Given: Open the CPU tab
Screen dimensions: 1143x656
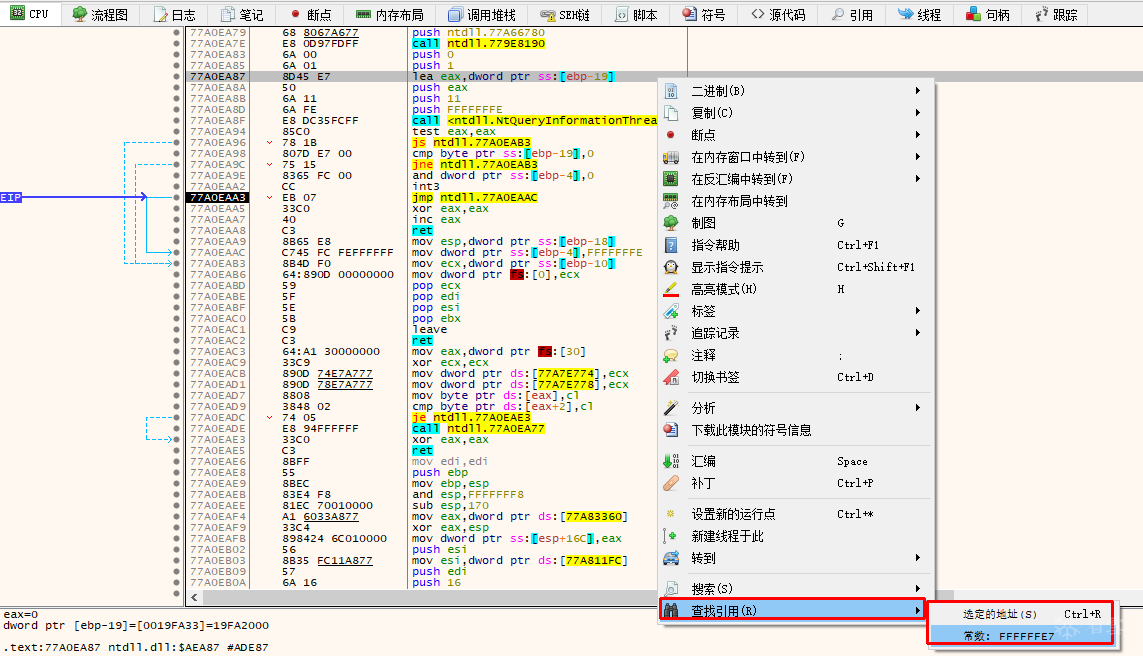Looking at the screenshot, I should tap(29, 14).
